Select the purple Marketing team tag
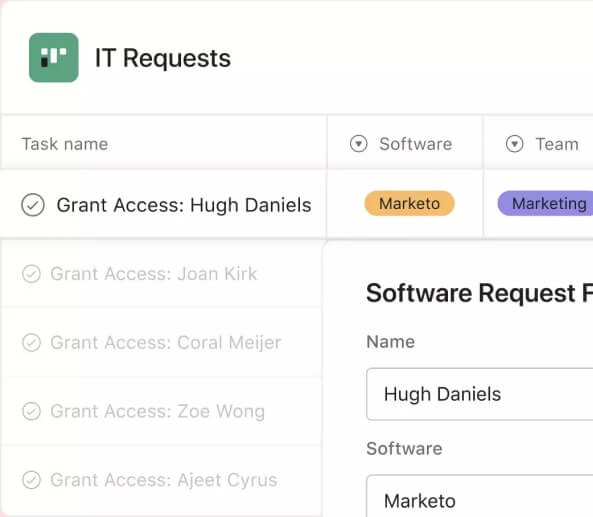This screenshot has width=593, height=517. tap(545, 203)
